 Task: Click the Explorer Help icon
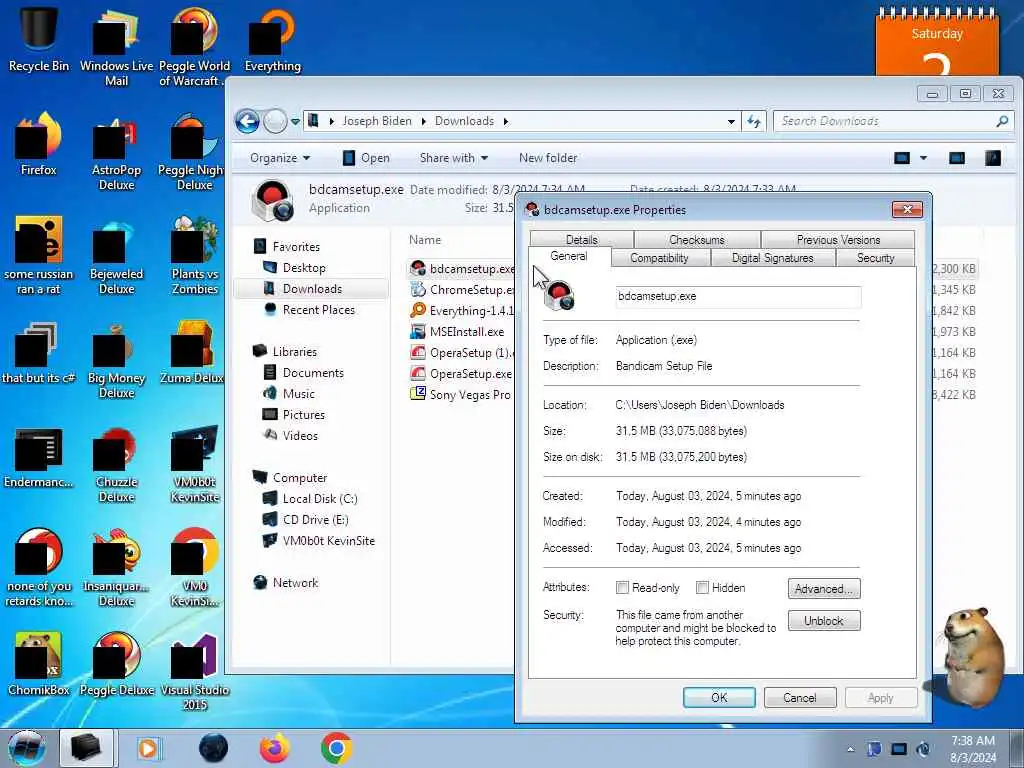coord(993,158)
